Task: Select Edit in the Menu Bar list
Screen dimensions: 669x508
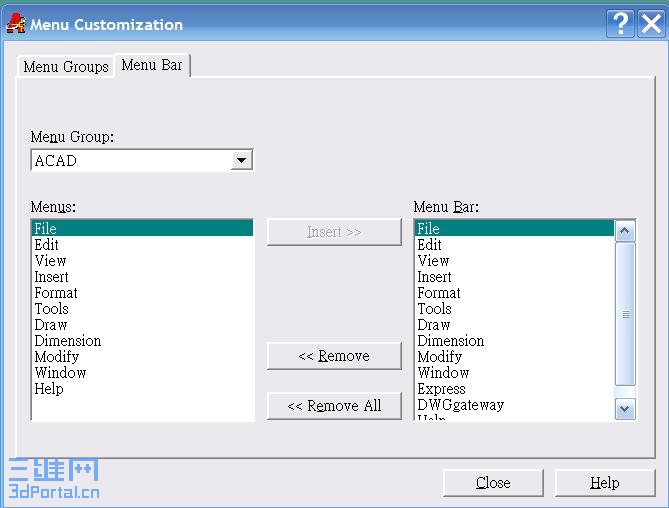Action: pyautogui.click(x=515, y=244)
